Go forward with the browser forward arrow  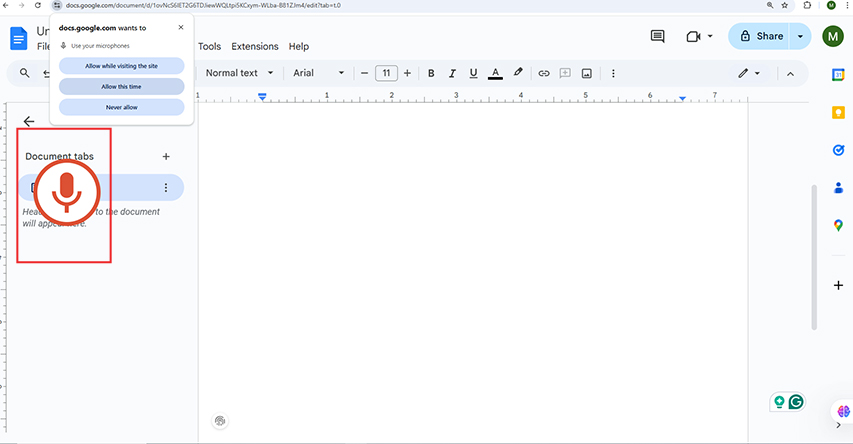pyautogui.click(x=21, y=5)
